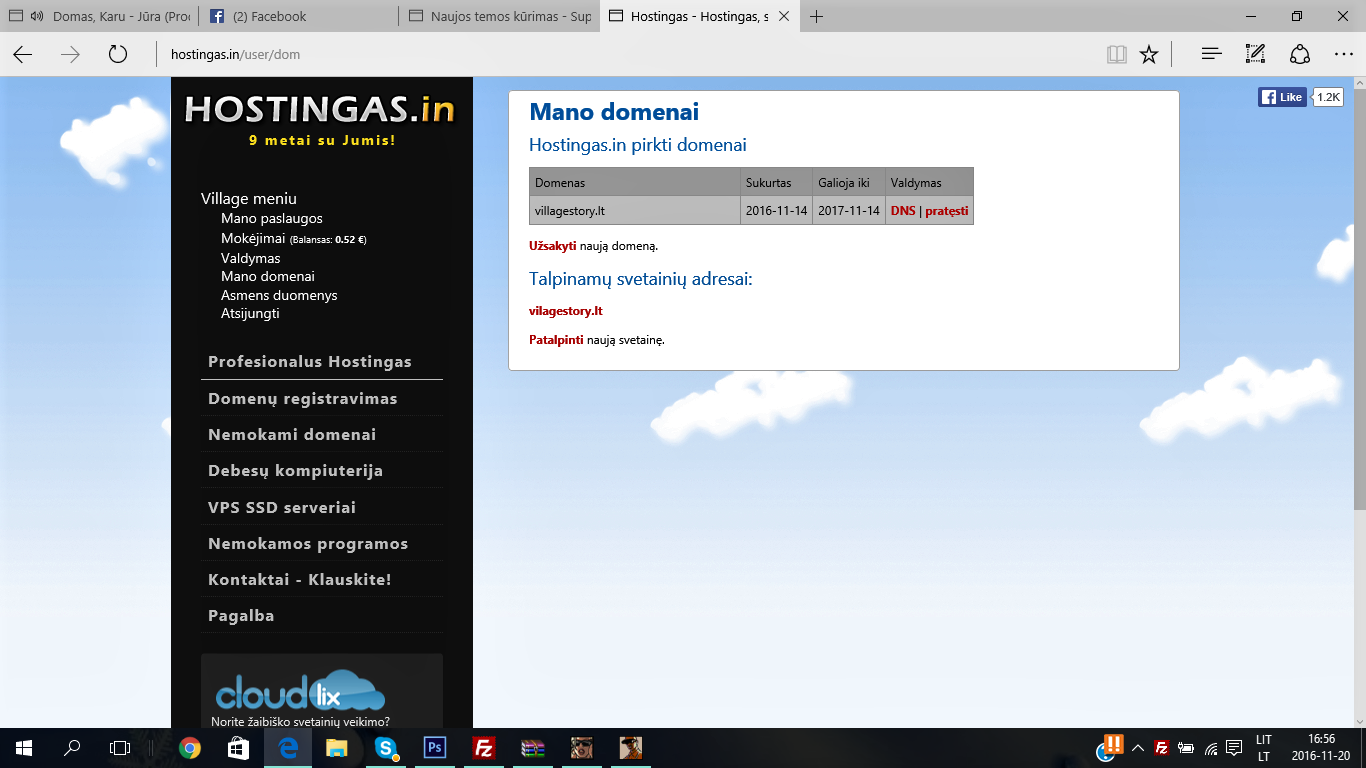1366x768 pixels.
Task: Click the DNS link for villagestory.lt
Action: pyautogui.click(x=903, y=211)
